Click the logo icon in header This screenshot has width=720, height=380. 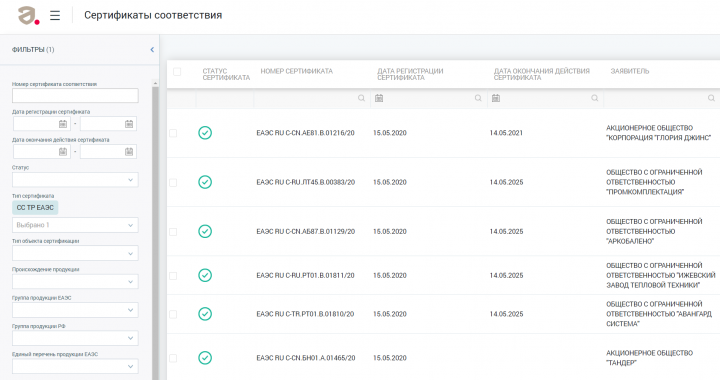28,16
